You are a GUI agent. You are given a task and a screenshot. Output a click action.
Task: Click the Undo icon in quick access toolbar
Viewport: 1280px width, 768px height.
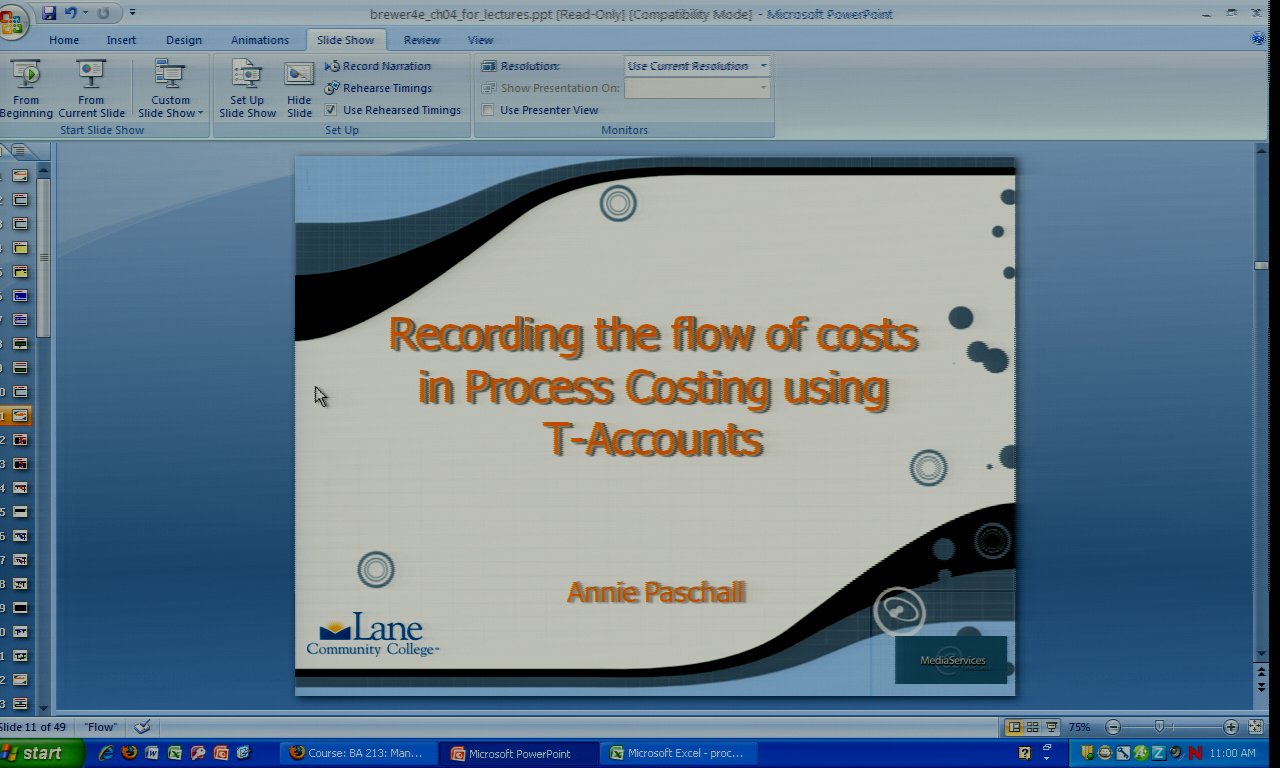point(71,13)
